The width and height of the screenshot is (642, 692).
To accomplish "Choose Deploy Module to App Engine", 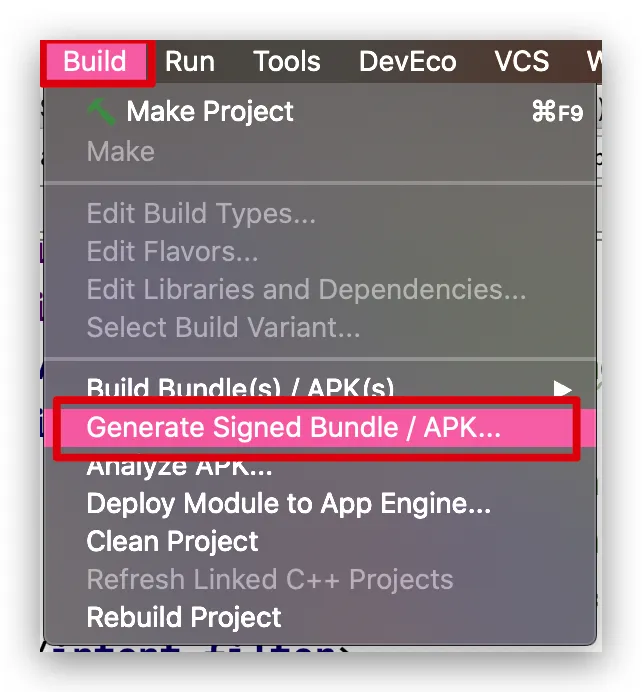I will [x=320, y=504].
